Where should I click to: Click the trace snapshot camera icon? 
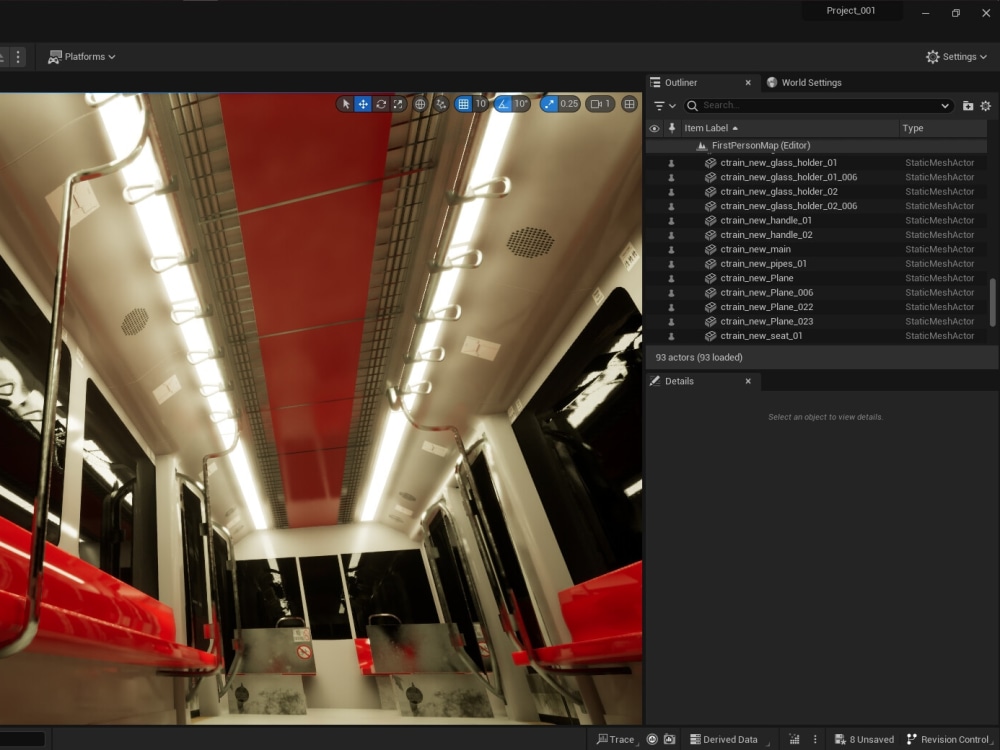tap(669, 739)
